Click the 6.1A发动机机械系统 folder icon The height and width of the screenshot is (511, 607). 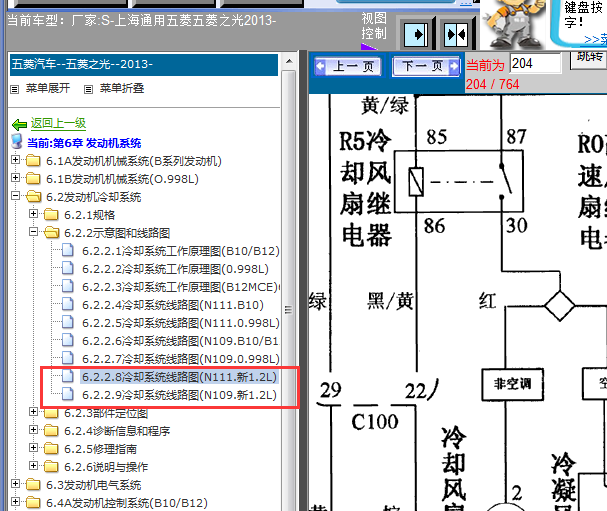33,160
